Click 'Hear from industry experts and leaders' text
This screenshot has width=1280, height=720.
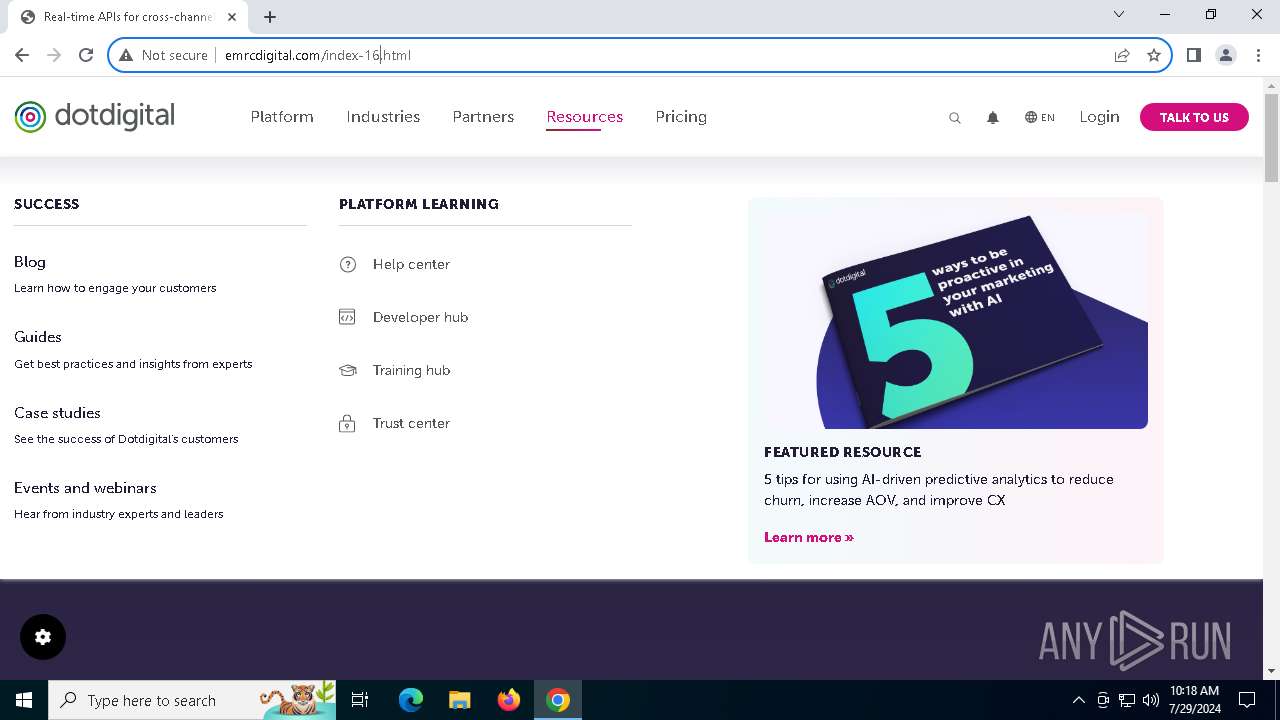click(119, 514)
